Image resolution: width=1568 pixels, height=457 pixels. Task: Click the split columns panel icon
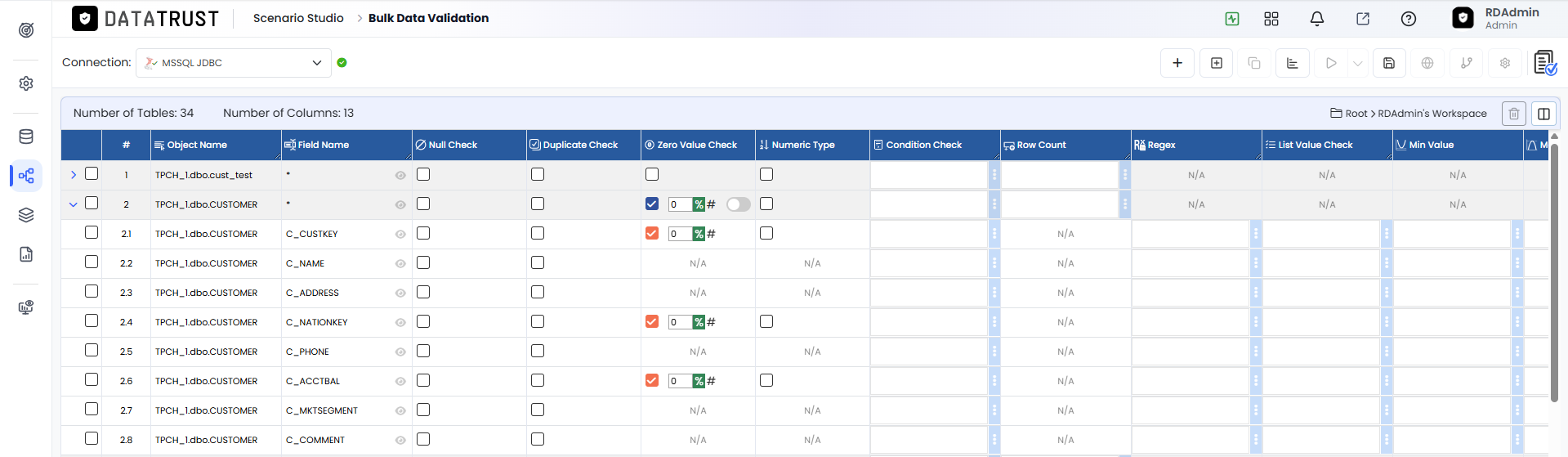[1543, 114]
